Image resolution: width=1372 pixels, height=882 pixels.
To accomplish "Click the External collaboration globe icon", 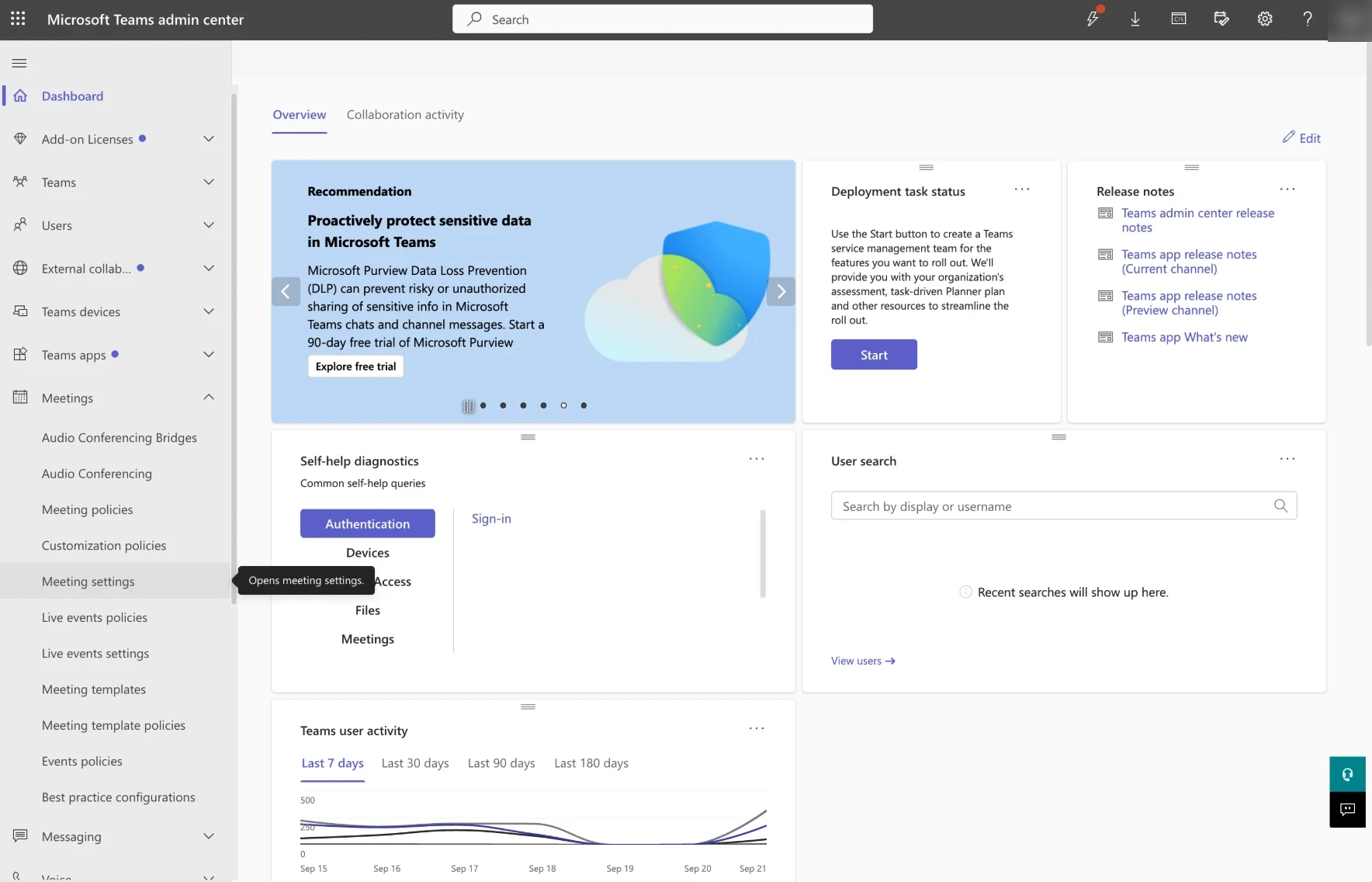I will click(x=20, y=269).
